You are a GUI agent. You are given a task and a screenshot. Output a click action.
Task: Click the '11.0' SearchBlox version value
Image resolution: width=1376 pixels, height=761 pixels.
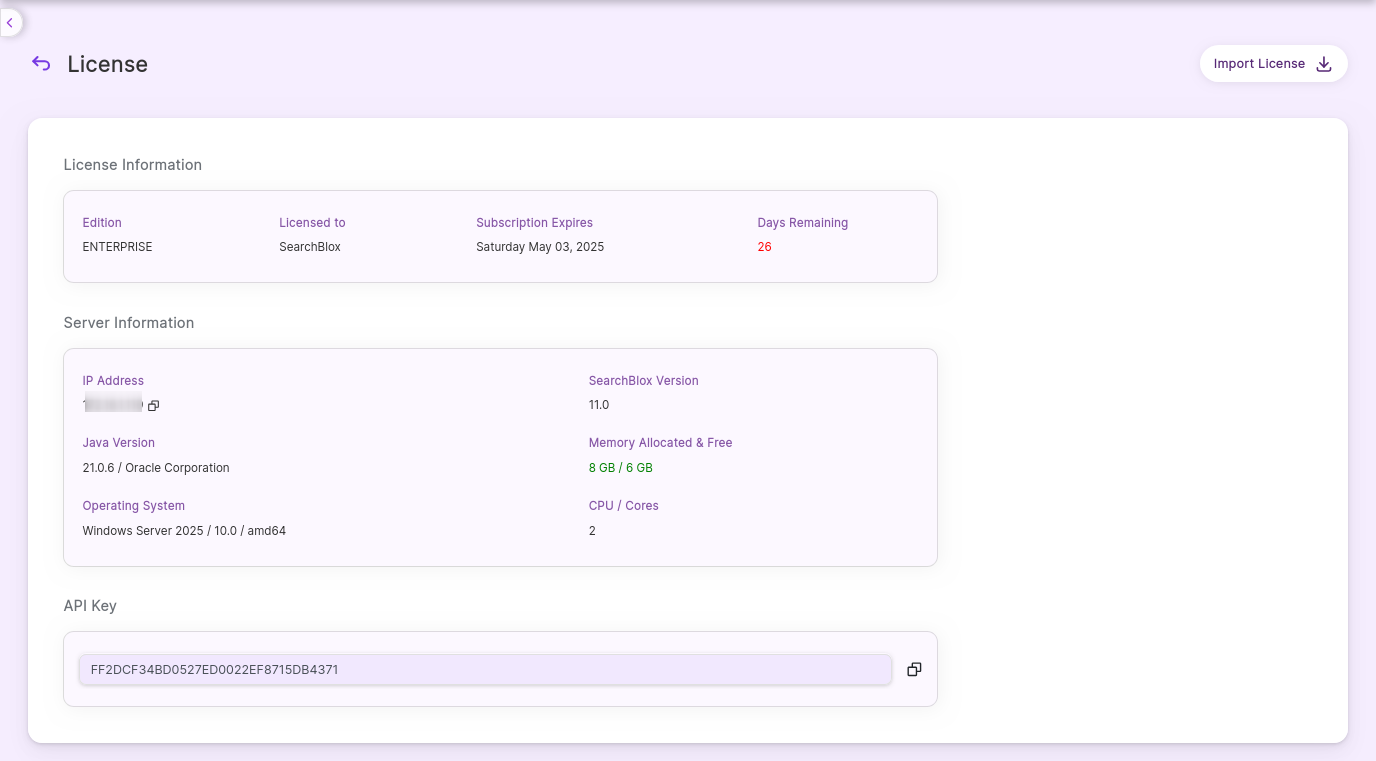pos(599,405)
